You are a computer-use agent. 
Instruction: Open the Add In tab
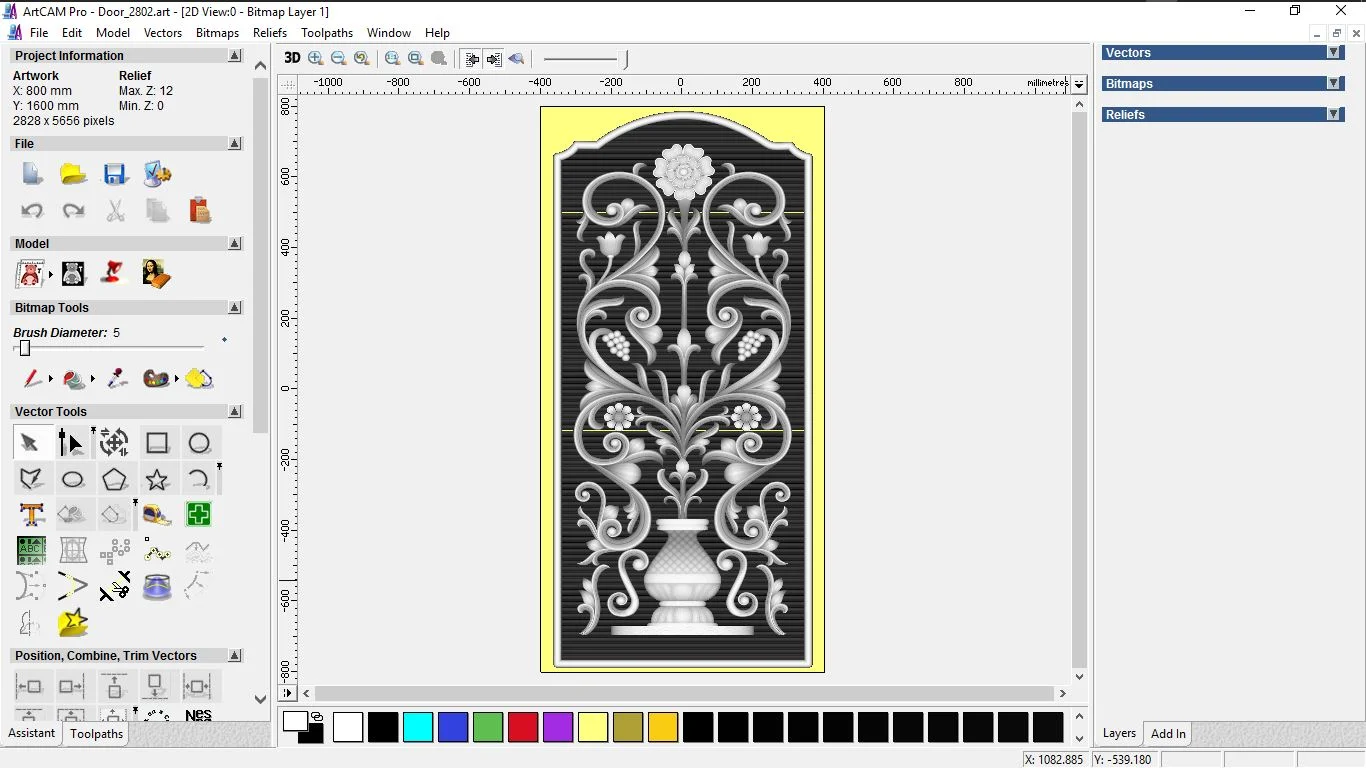coord(1168,734)
